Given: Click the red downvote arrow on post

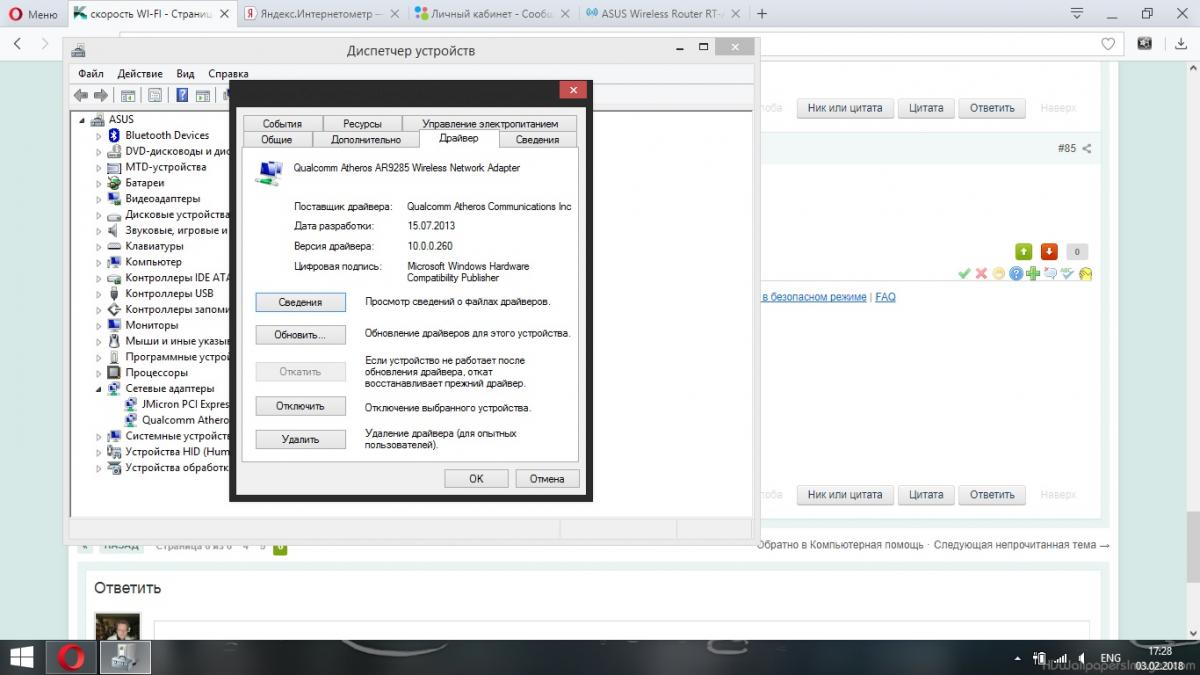Looking at the screenshot, I should pos(1049,251).
